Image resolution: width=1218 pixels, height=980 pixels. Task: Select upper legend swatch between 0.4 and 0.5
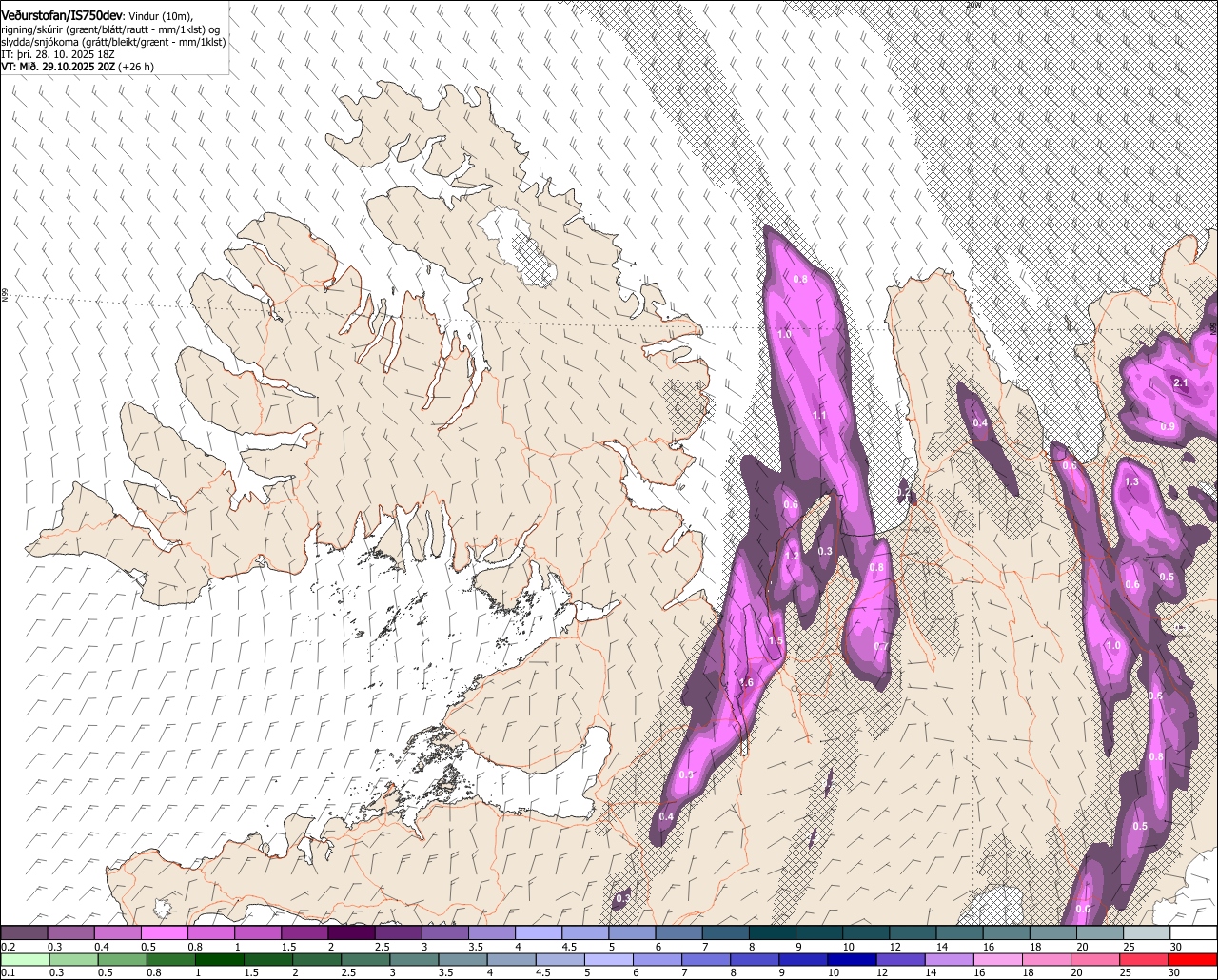(117, 933)
